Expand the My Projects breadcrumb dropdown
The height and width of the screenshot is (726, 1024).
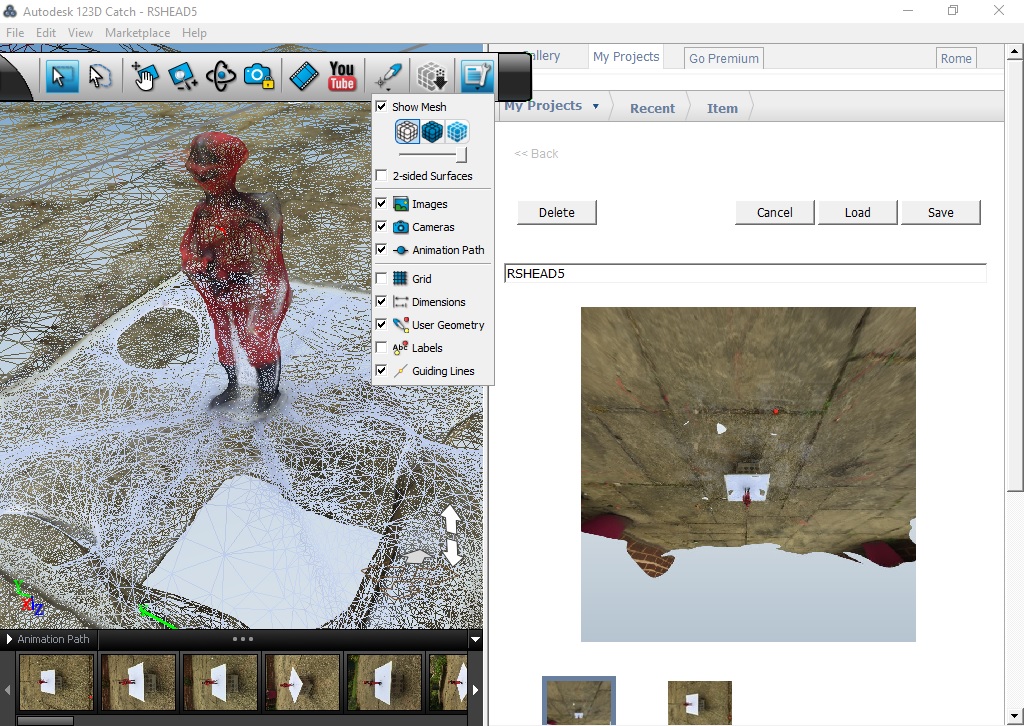(x=596, y=106)
